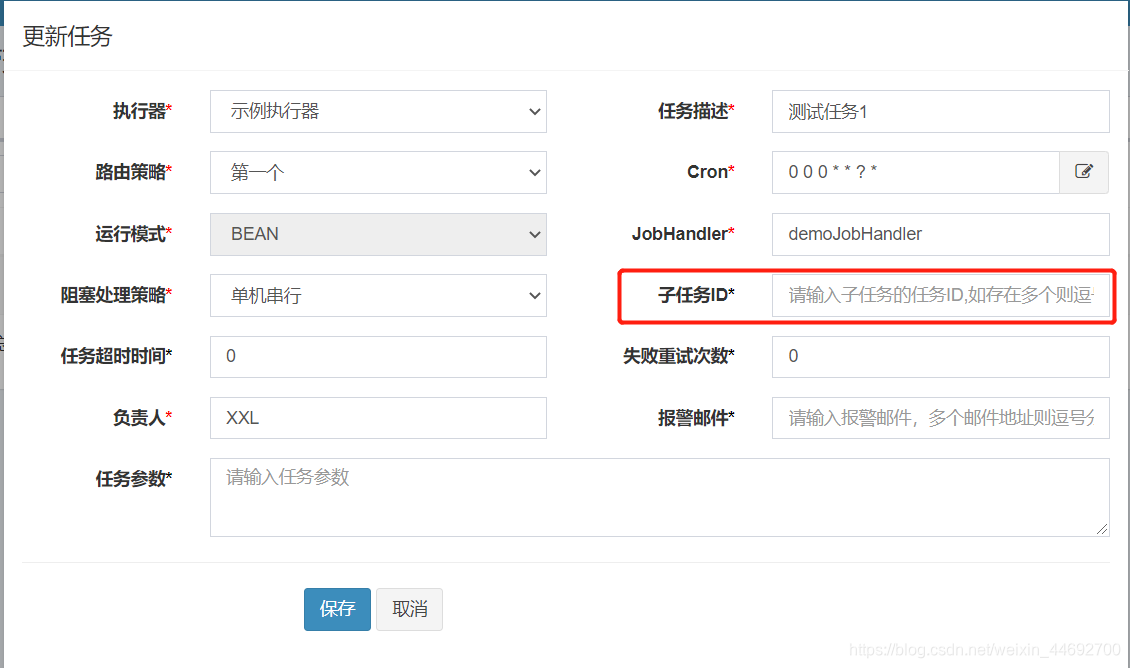Image resolution: width=1130 pixels, height=668 pixels.
Task: Focus the Cron expression input field
Action: coord(916,172)
